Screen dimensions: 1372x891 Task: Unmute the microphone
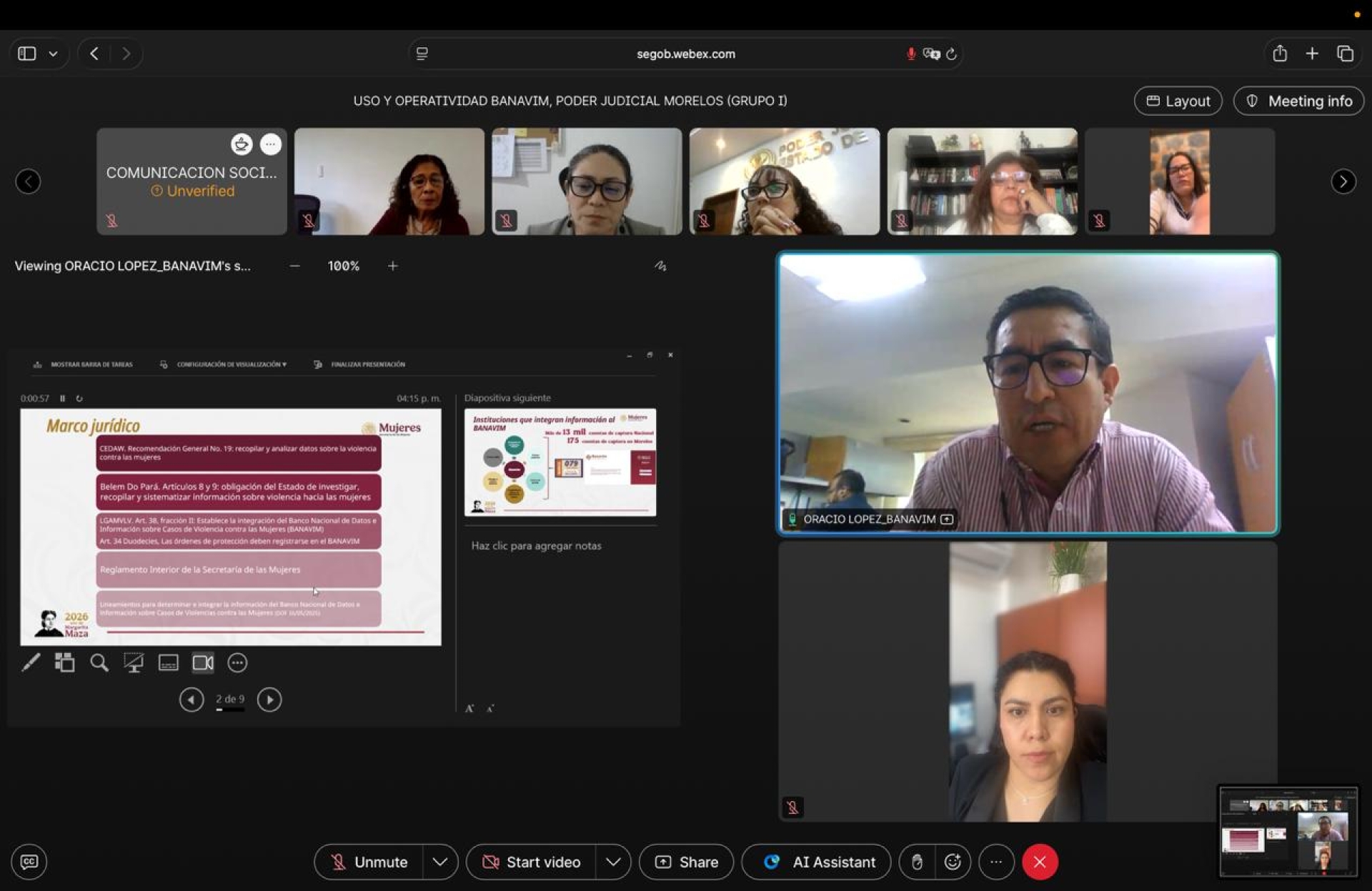tap(369, 862)
